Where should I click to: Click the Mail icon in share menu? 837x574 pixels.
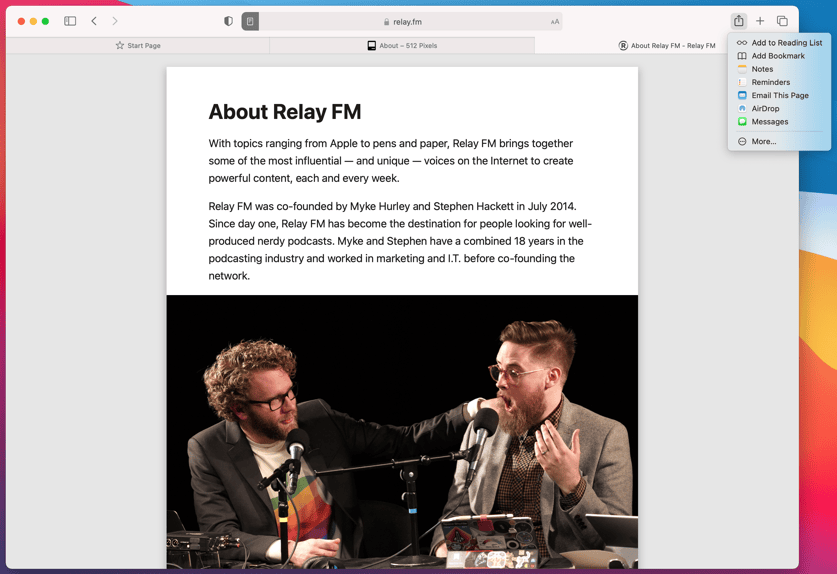[742, 95]
